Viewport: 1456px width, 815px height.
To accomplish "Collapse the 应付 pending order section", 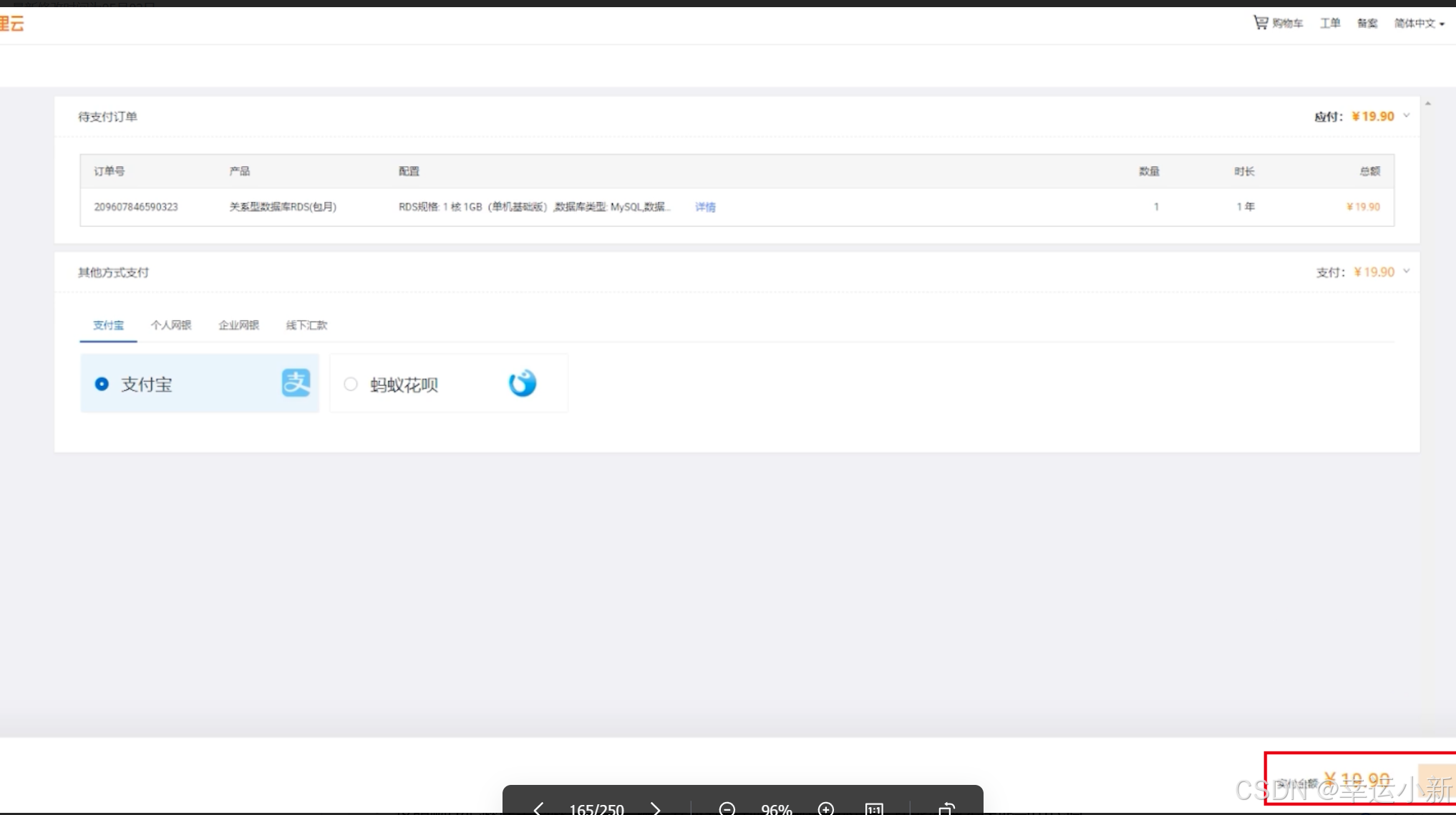I will click(x=1407, y=115).
